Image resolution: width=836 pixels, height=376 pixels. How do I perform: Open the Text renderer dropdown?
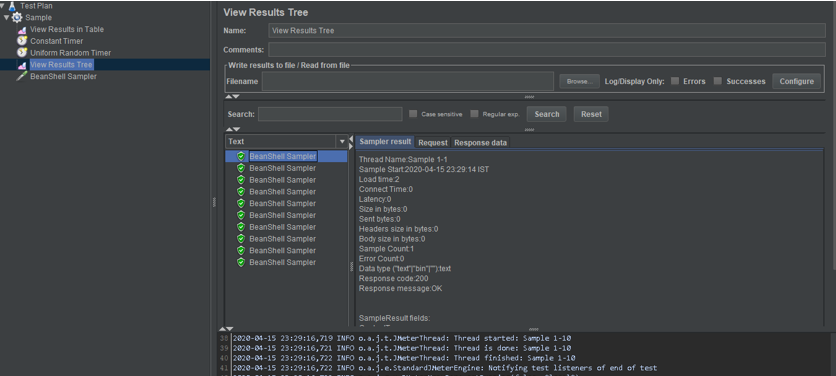342,141
